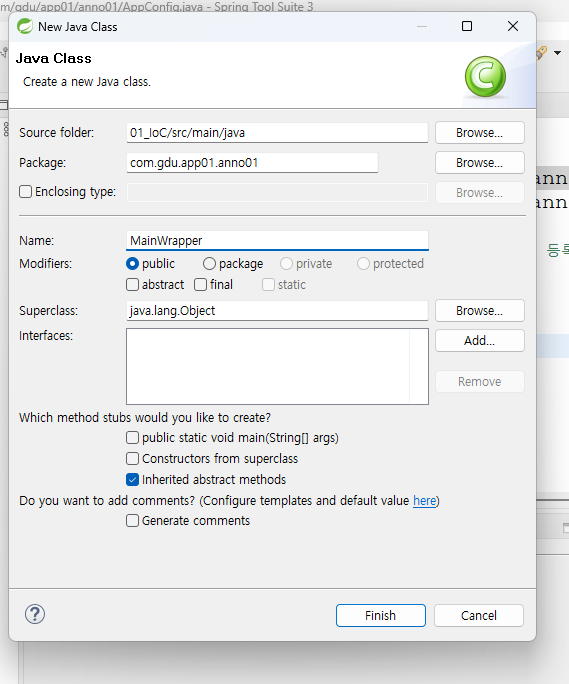
Task: Click the Spring leaf icon in title bar
Action: [x=25, y=26]
